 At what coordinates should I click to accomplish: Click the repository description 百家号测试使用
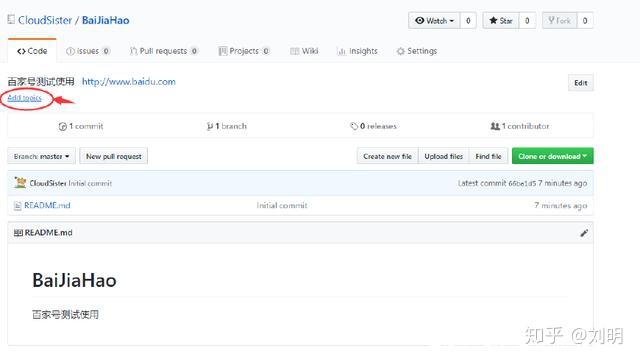click(x=41, y=82)
